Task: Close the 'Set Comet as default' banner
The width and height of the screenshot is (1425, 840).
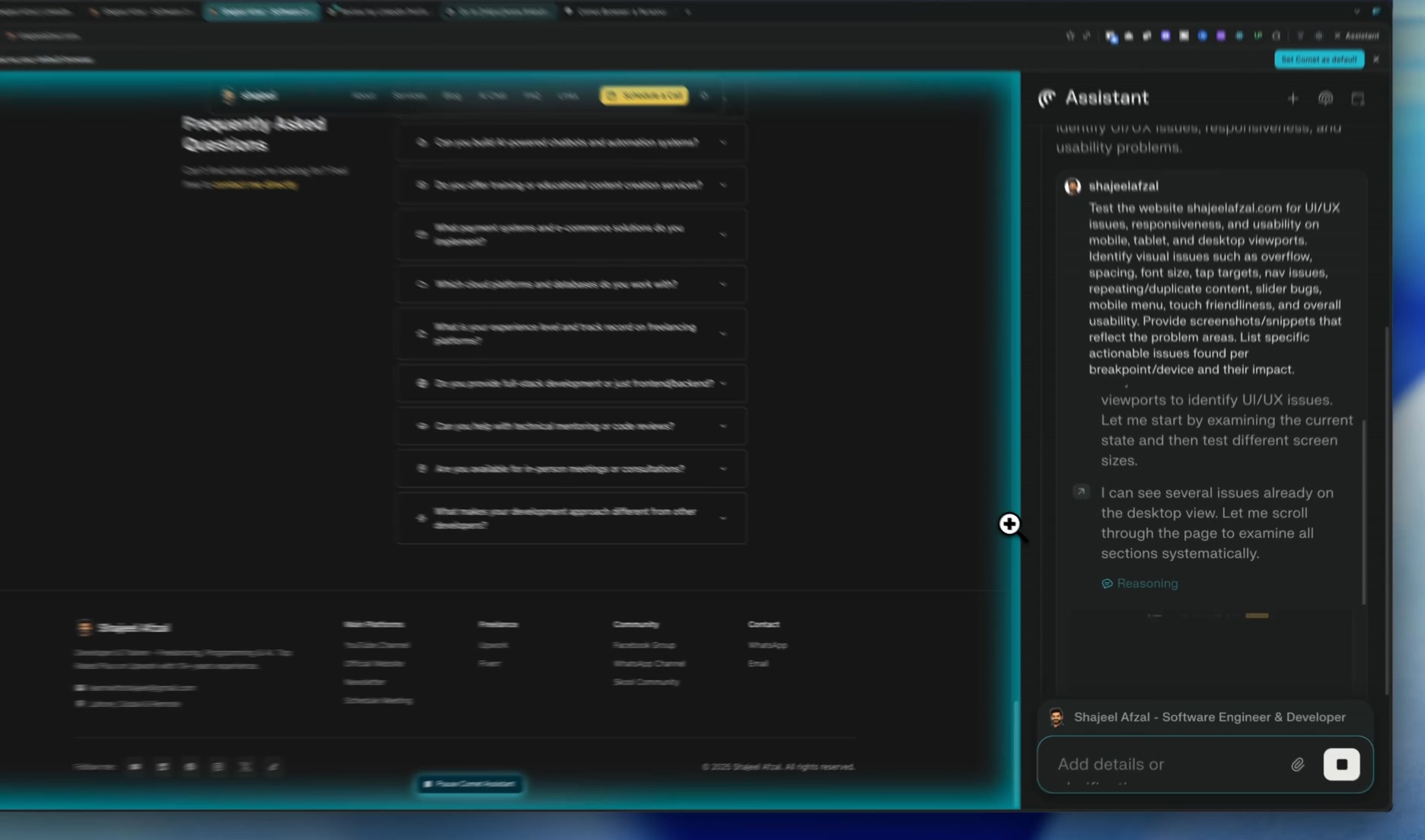Action: 1376,59
